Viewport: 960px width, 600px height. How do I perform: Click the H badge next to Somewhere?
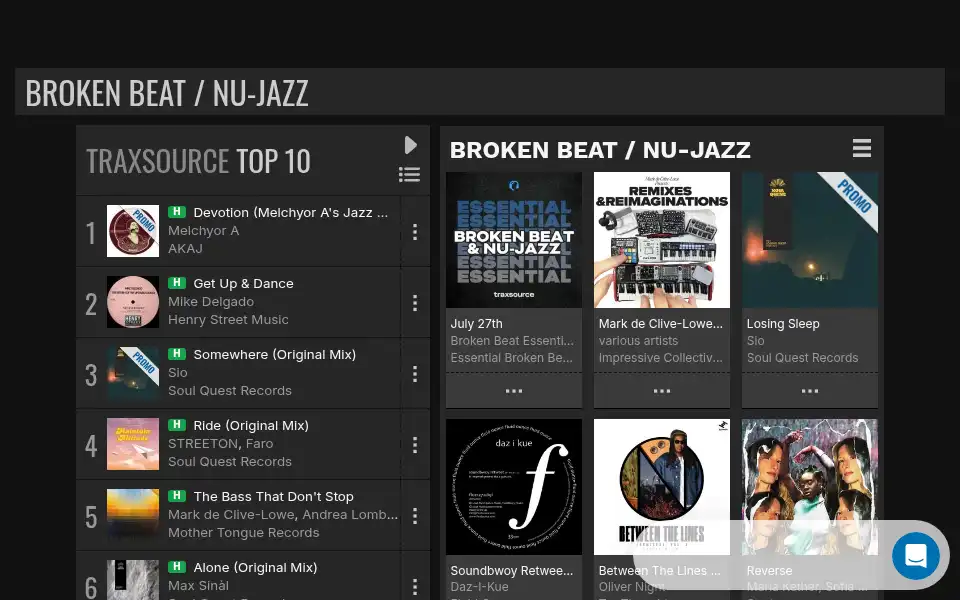point(177,354)
